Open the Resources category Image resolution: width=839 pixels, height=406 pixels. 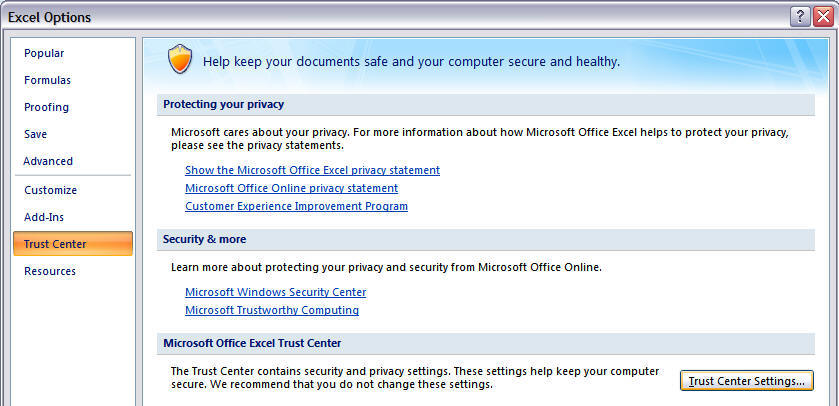click(x=50, y=271)
